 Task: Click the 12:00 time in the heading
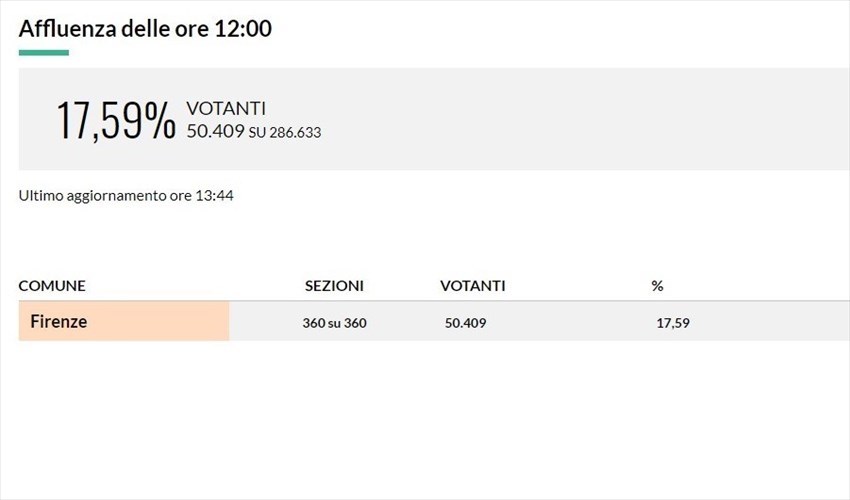click(243, 28)
